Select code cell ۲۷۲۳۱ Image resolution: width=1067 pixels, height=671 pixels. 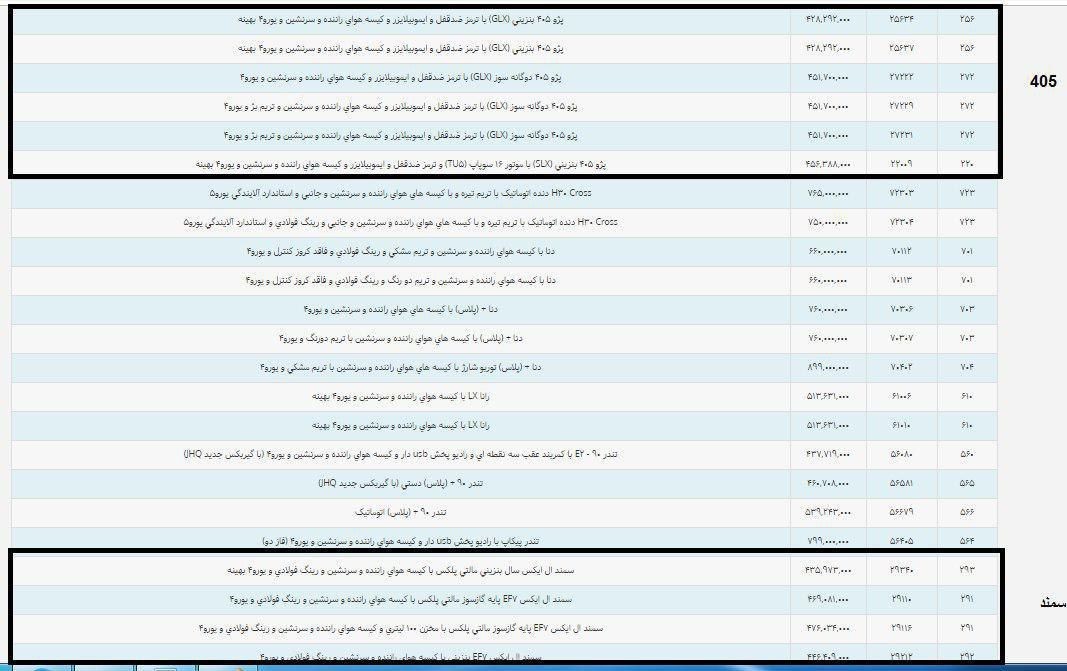(901, 135)
